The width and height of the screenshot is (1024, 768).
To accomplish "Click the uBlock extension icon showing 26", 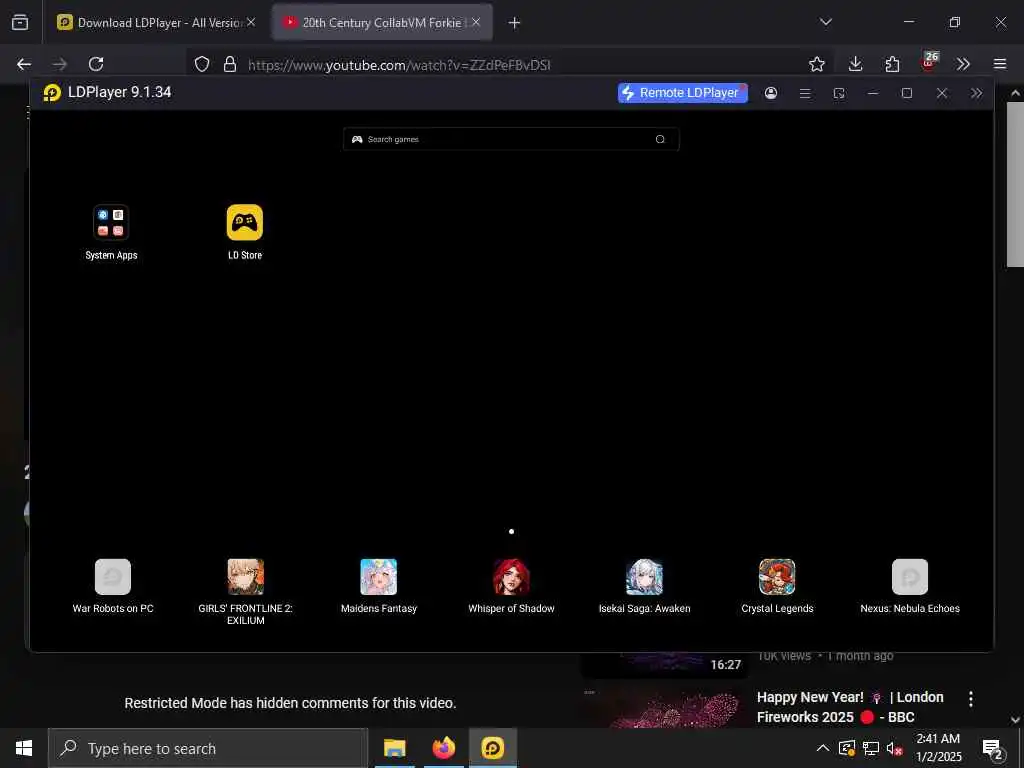I will [929, 61].
